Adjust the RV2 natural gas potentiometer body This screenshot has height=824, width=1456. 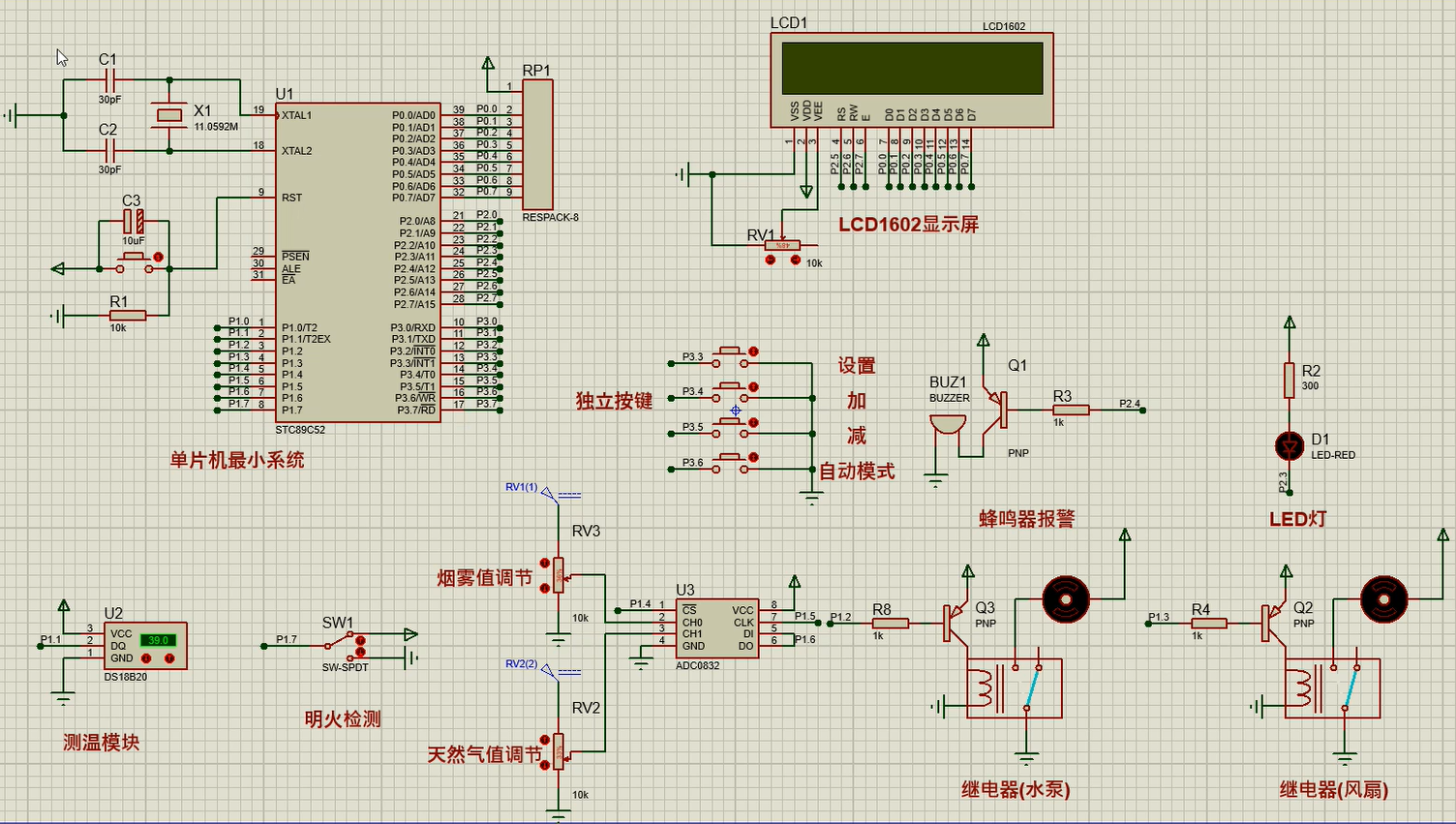coord(559,750)
